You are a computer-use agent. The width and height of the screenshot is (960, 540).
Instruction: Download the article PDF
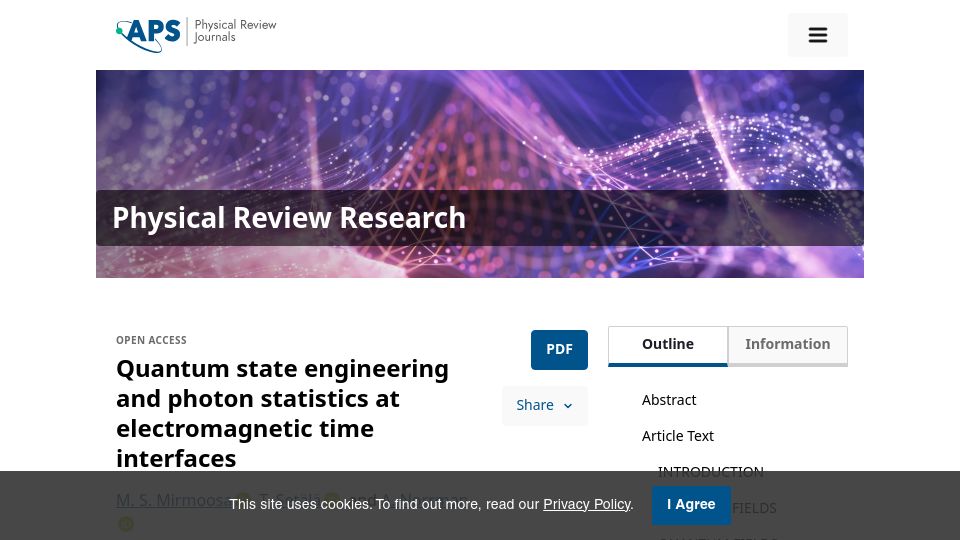click(559, 350)
